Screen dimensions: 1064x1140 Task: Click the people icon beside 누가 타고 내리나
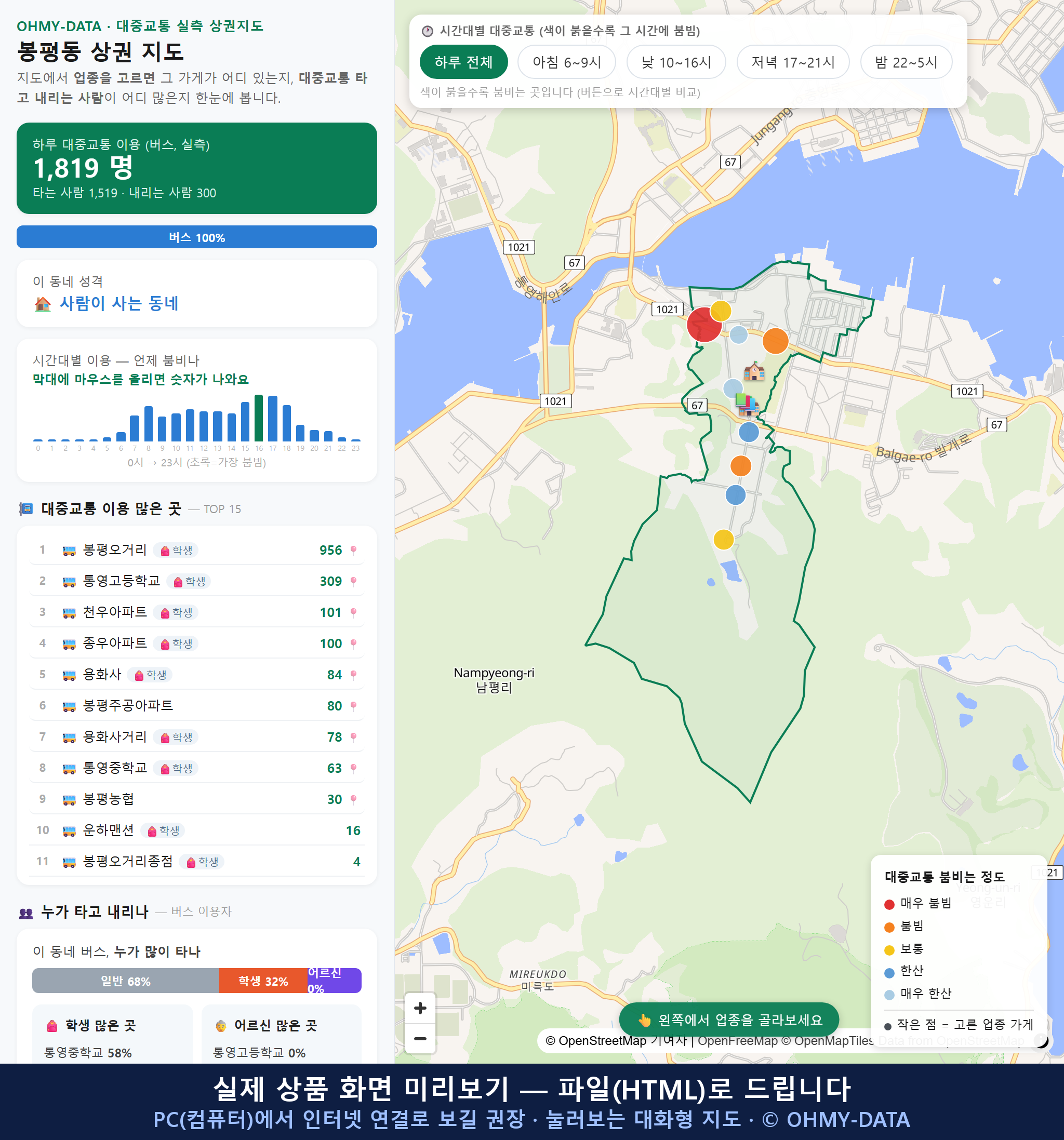(26, 913)
